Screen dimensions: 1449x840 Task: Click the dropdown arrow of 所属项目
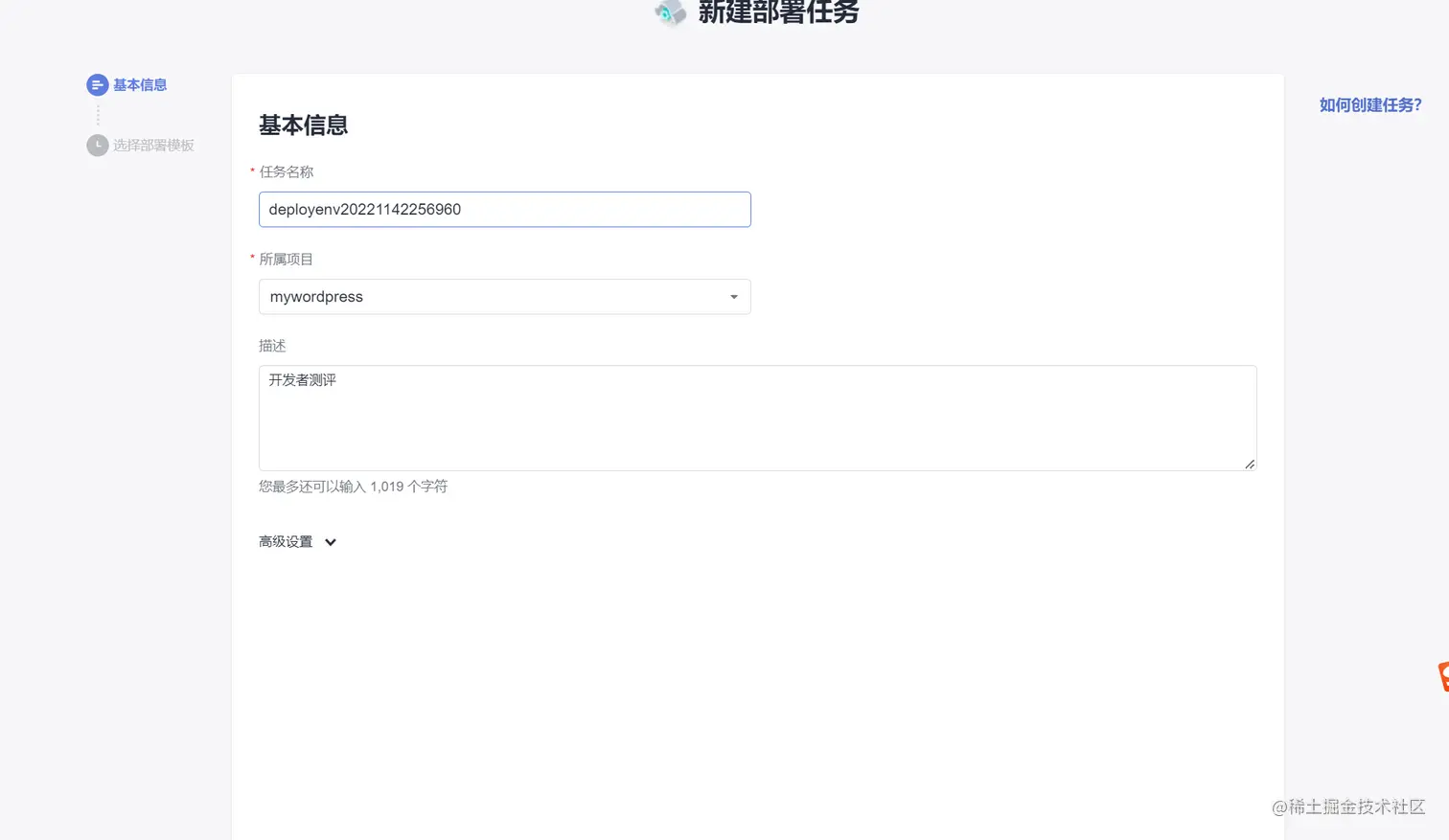click(734, 297)
